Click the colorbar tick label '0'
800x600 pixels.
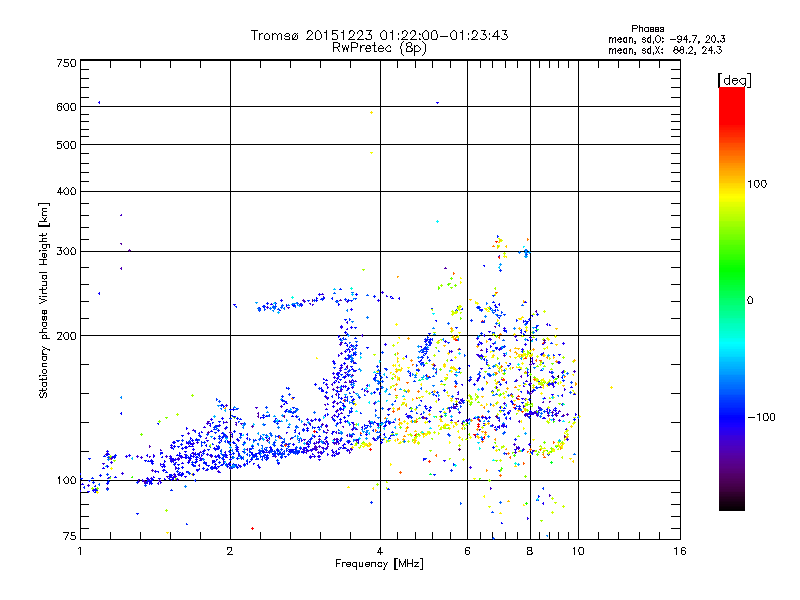pyautogui.click(x=750, y=300)
